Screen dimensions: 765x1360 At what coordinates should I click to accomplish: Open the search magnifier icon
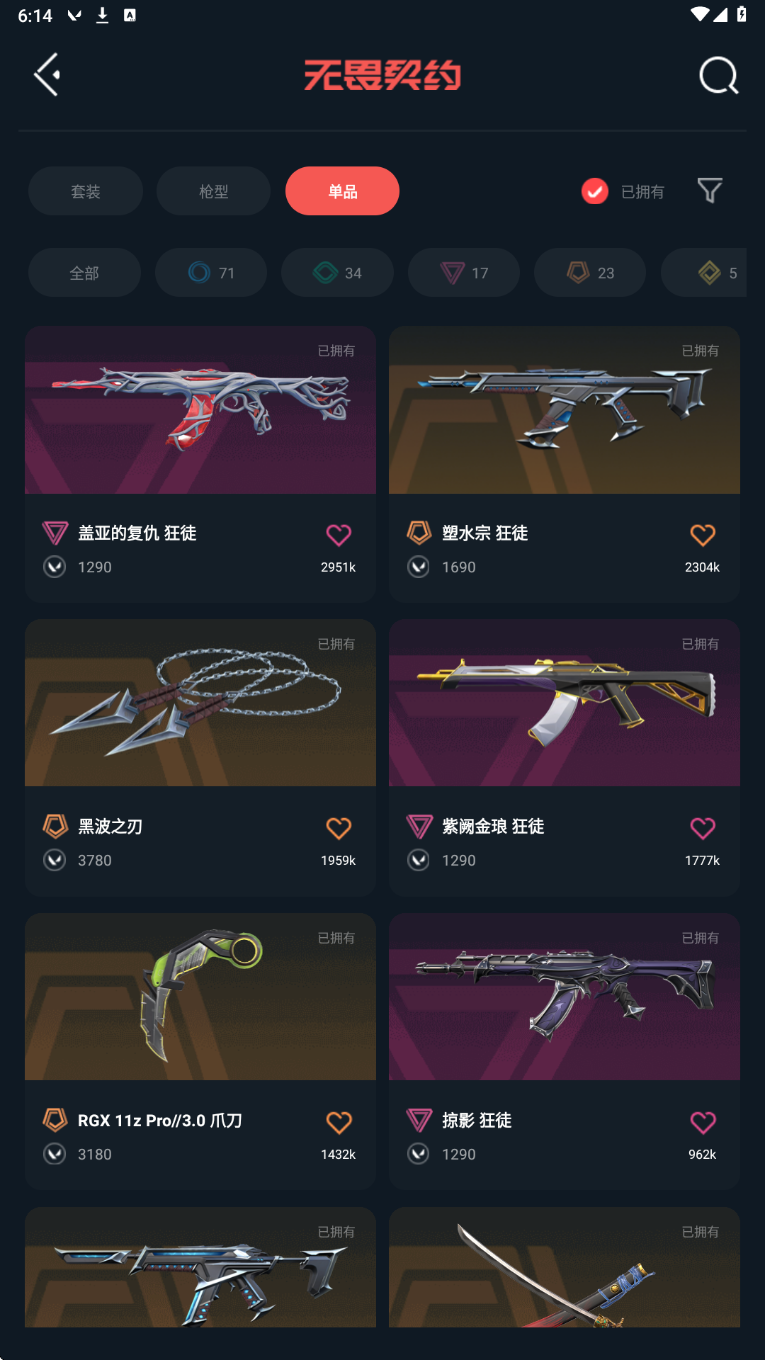point(718,75)
